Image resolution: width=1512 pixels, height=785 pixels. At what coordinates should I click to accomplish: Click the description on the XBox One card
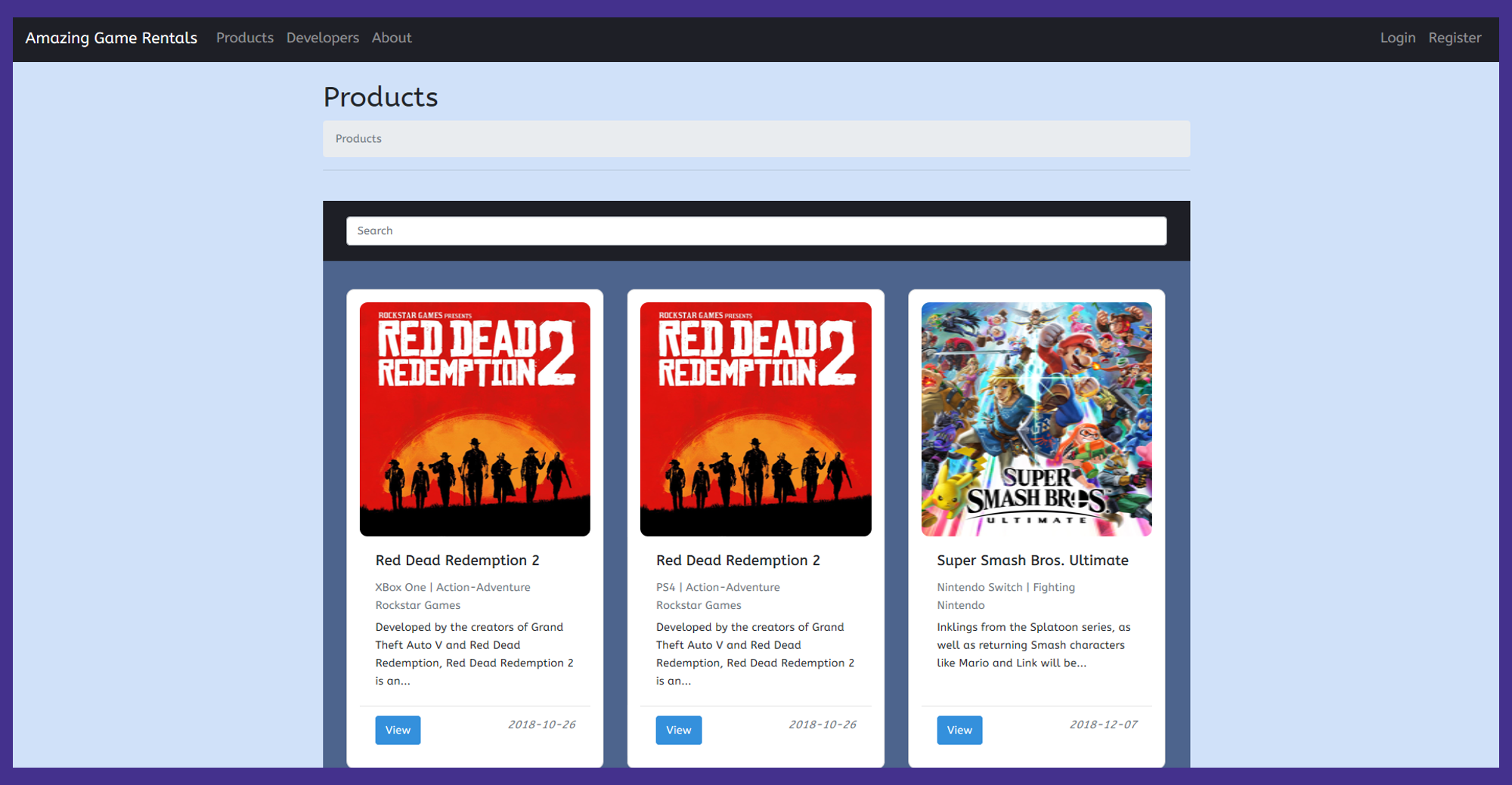(x=474, y=654)
